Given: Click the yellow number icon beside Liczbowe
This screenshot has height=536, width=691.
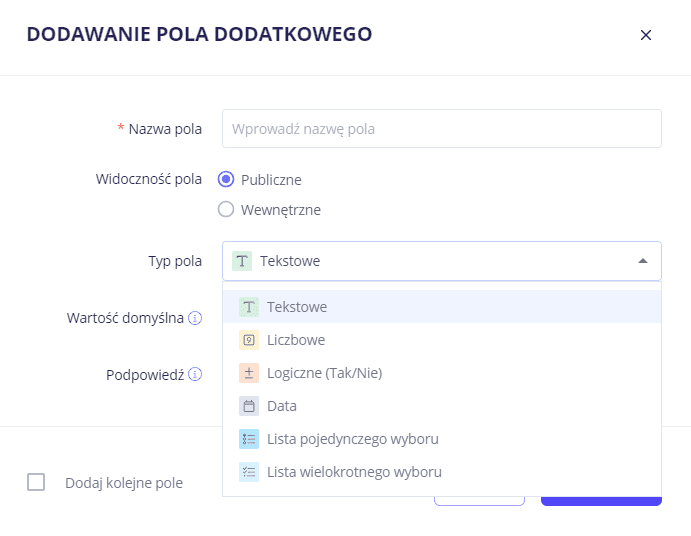Looking at the screenshot, I should click(x=249, y=340).
